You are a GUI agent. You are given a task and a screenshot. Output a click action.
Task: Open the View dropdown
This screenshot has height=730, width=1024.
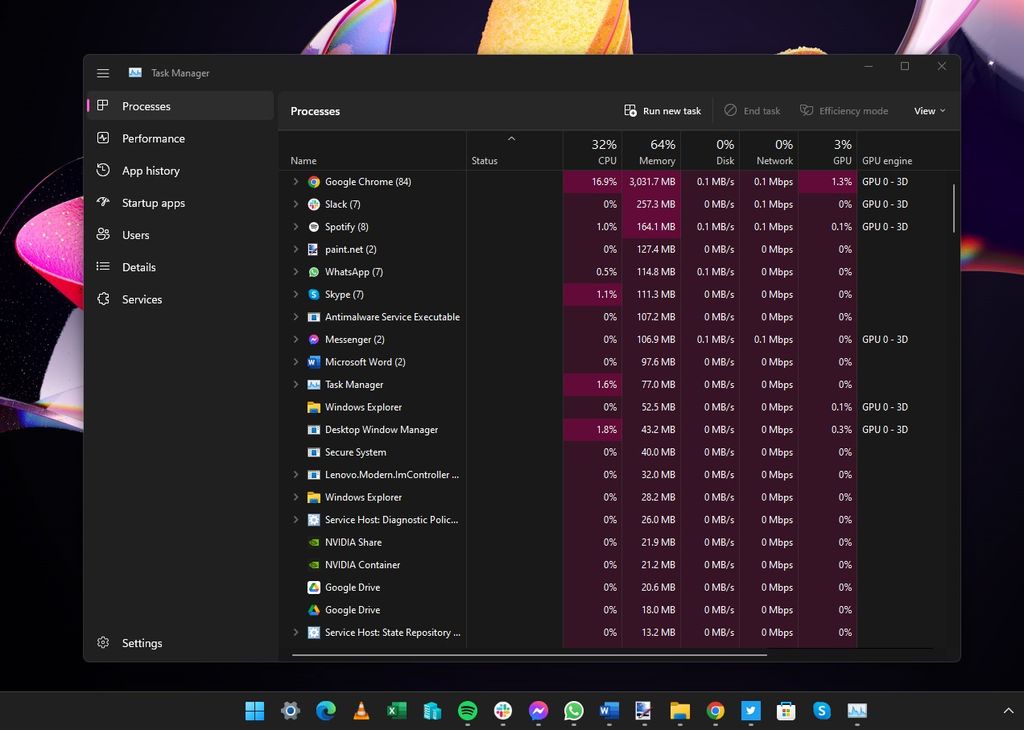coord(928,110)
